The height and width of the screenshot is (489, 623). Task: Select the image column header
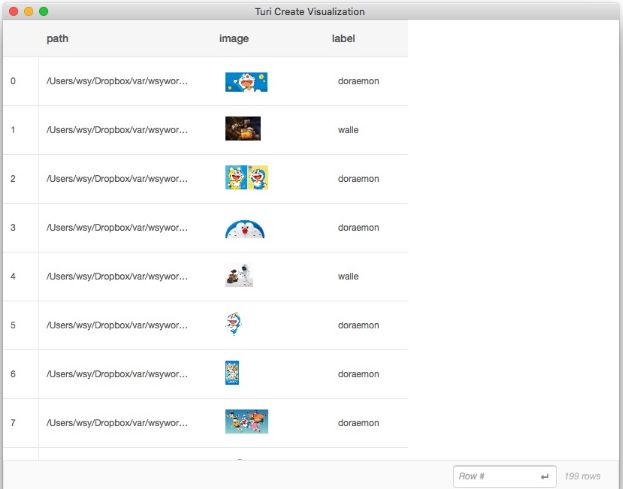[234, 39]
